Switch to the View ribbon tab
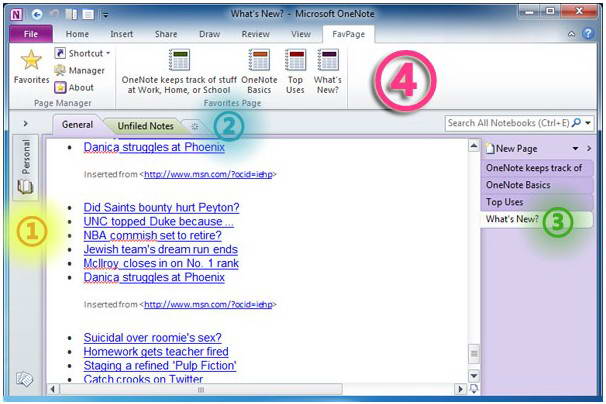The width and height of the screenshot is (606, 404). point(301,34)
